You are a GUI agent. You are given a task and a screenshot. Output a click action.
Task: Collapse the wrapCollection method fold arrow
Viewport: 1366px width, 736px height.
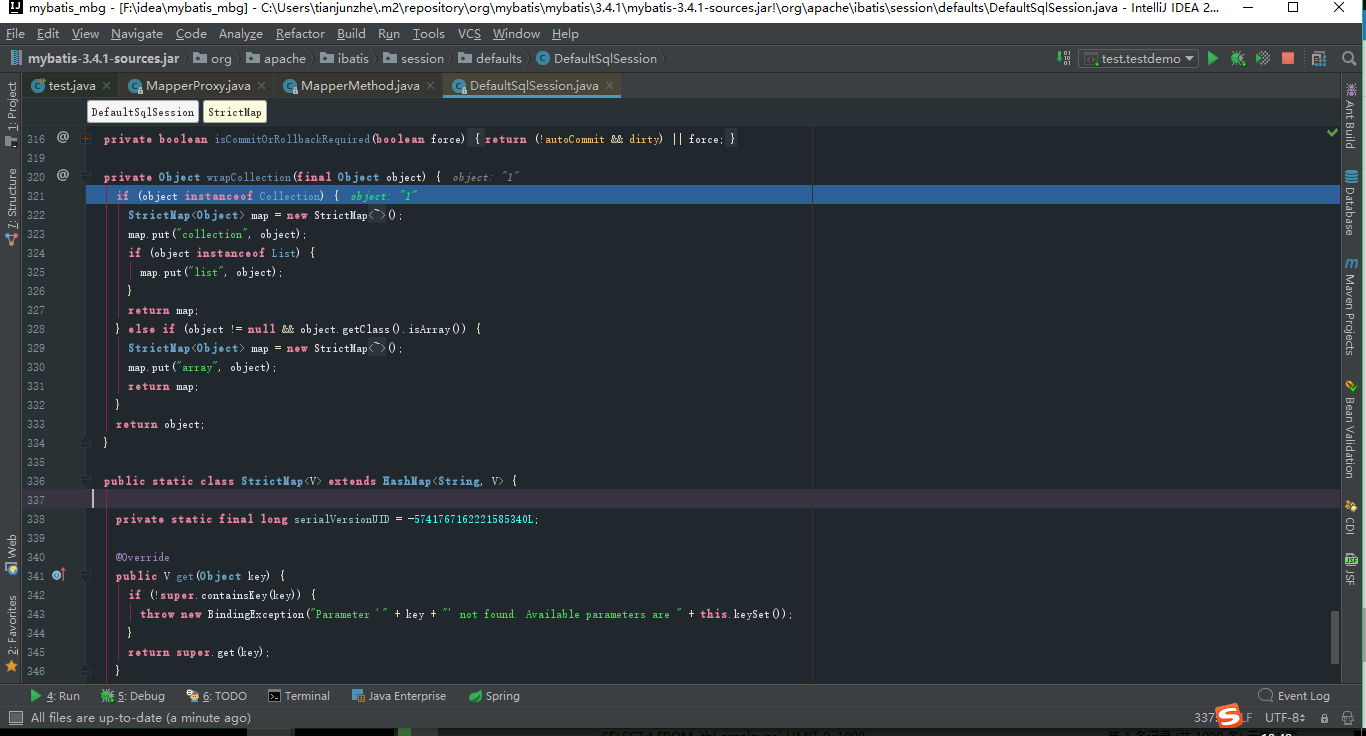(x=86, y=177)
